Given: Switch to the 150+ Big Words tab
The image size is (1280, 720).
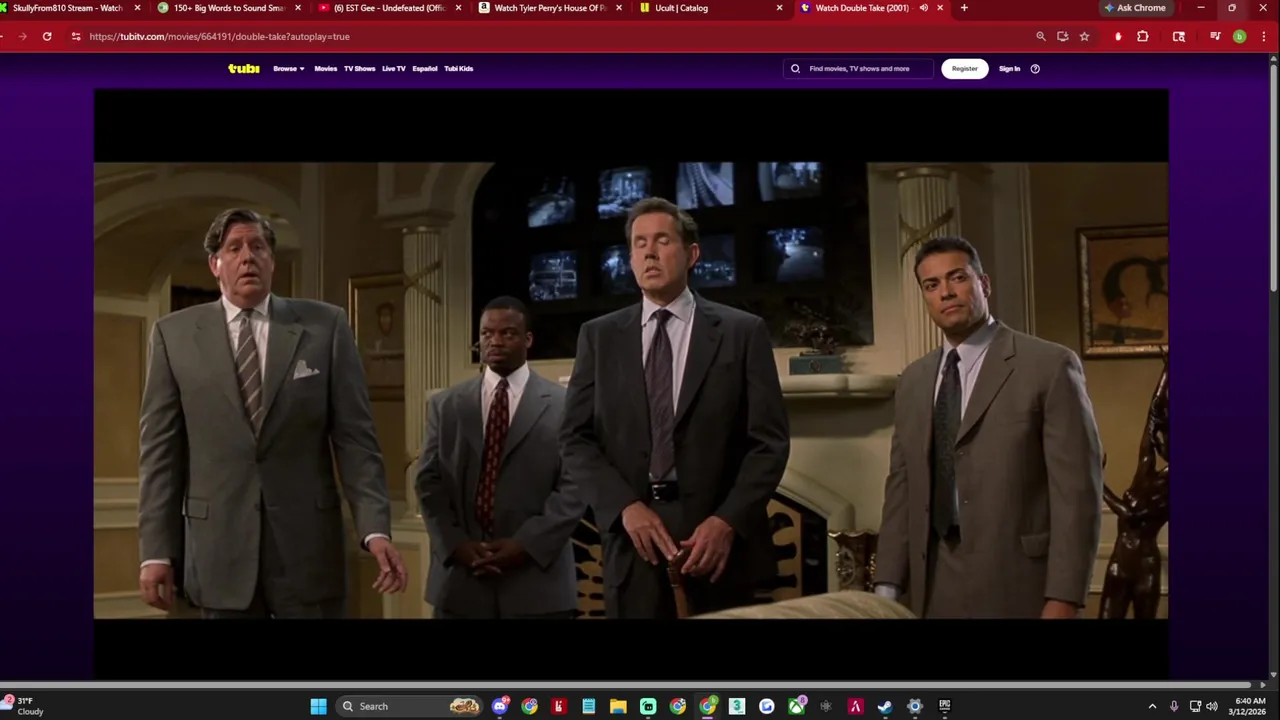Looking at the screenshot, I should click(x=228, y=8).
